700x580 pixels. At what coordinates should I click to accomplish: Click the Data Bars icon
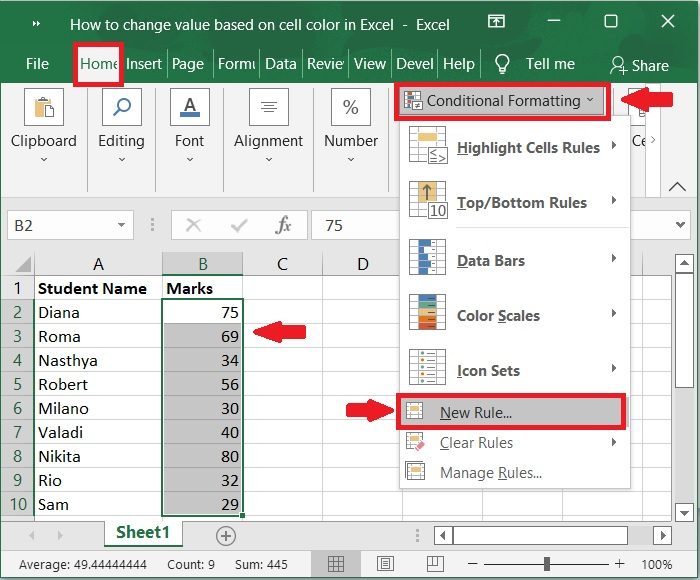pos(428,257)
